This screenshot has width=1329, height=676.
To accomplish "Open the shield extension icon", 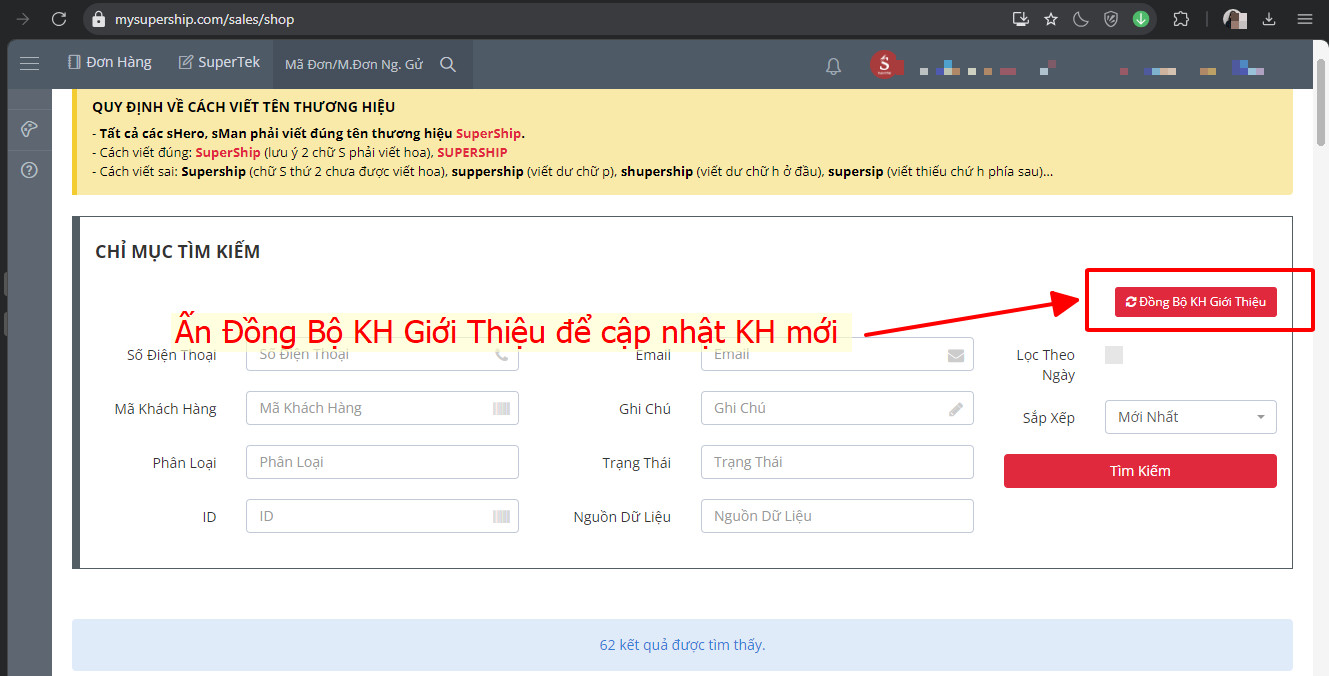I will point(1111,19).
